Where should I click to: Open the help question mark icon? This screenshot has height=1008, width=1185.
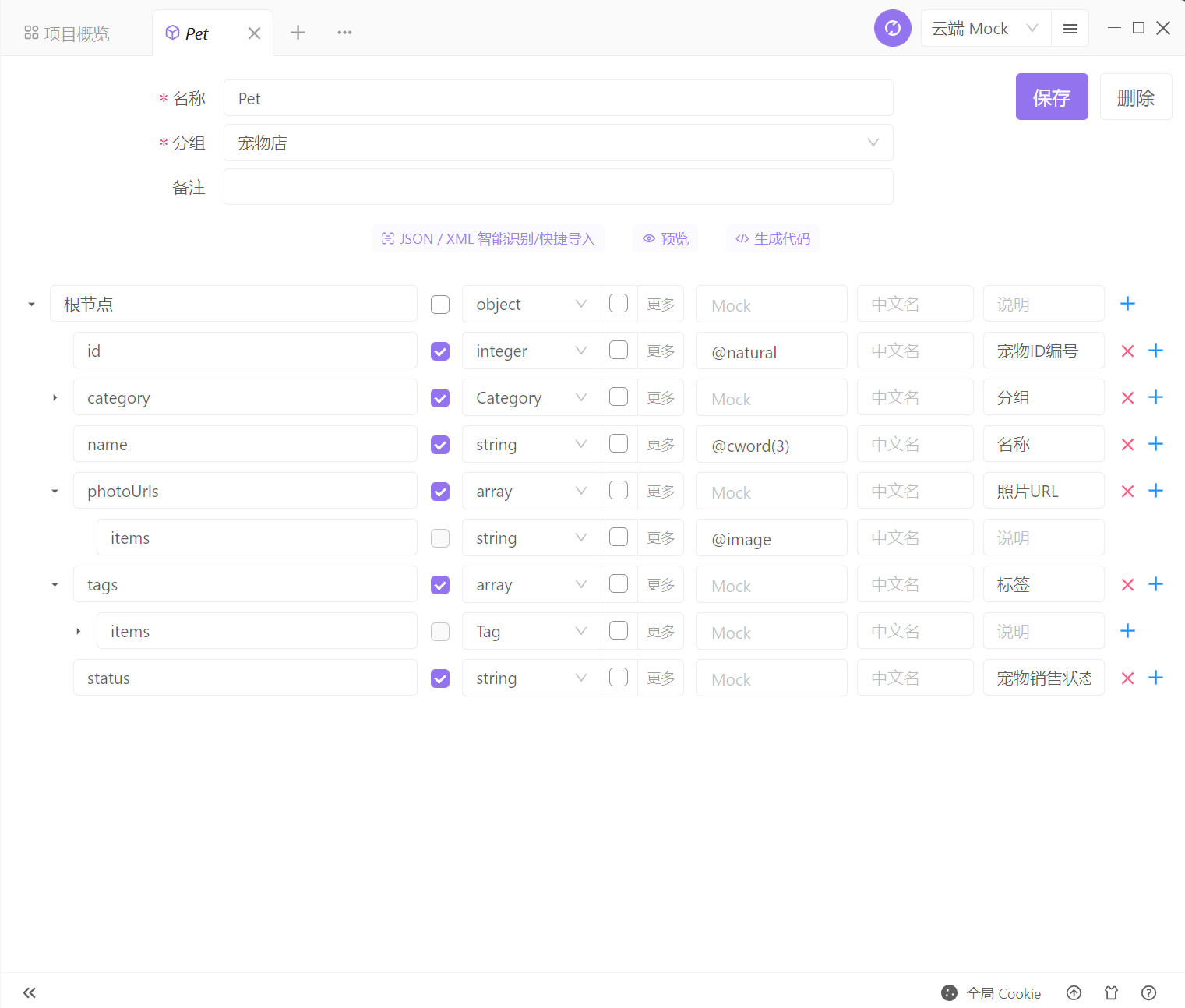[1148, 992]
